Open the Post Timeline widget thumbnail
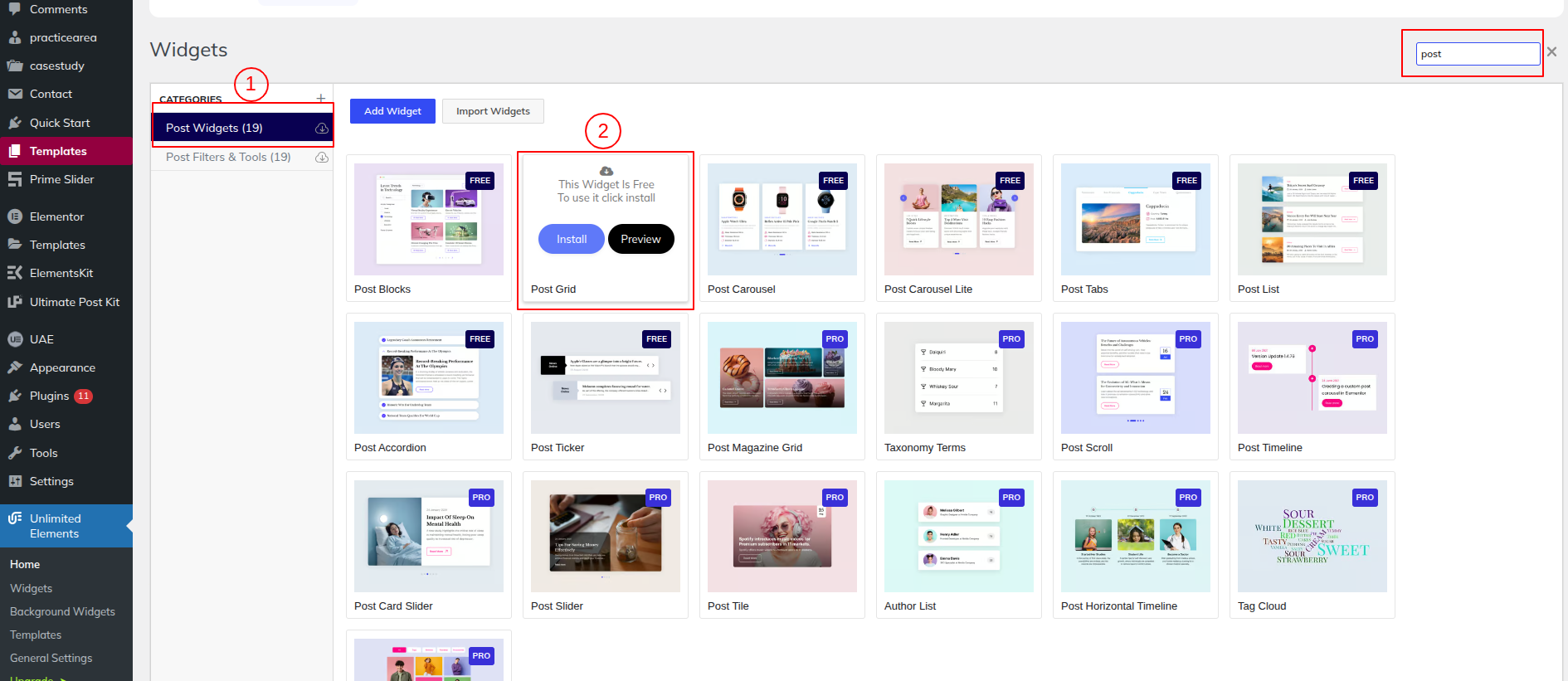 1312,377
